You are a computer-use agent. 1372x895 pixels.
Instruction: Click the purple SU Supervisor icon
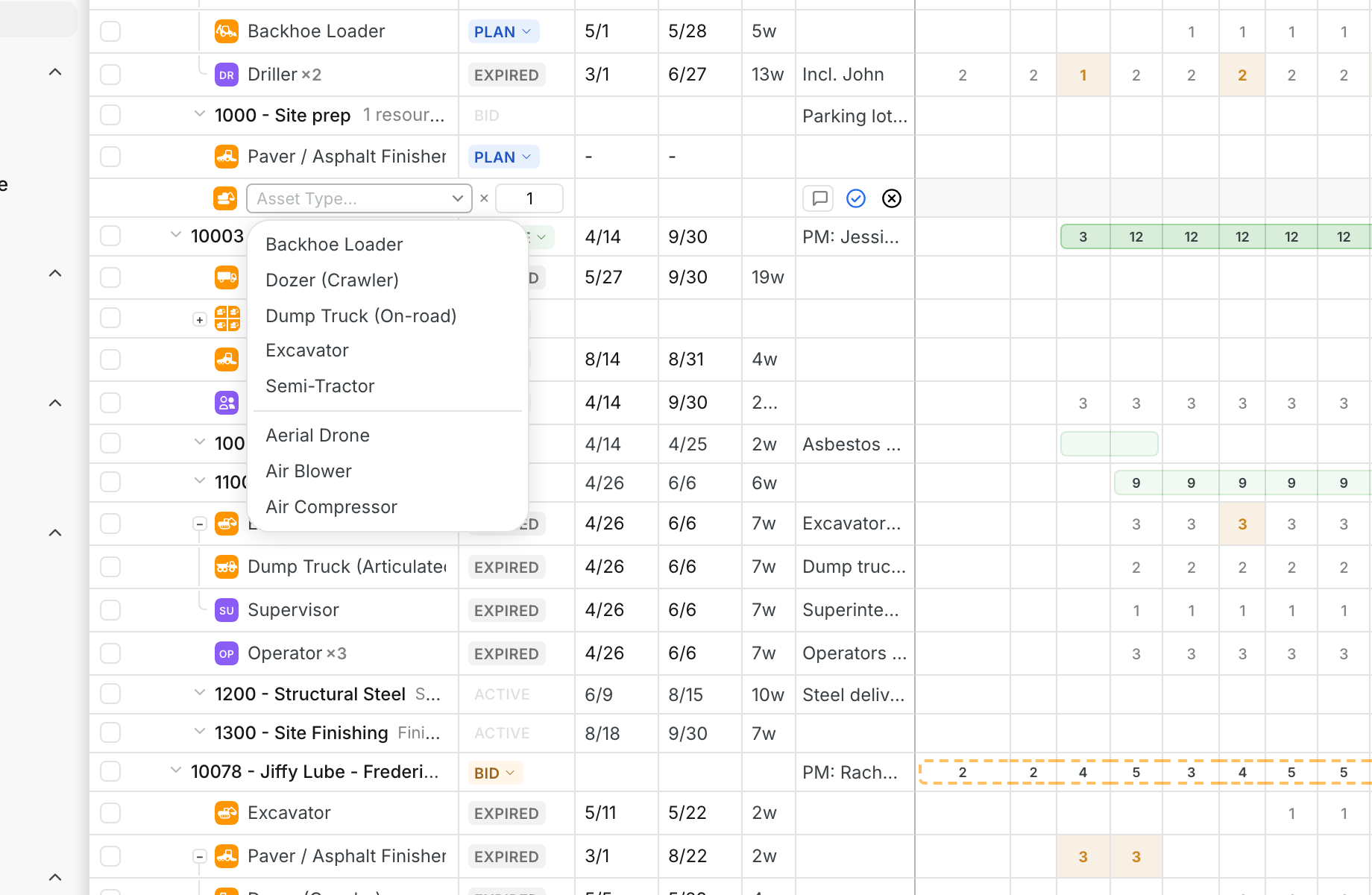coord(227,610)
